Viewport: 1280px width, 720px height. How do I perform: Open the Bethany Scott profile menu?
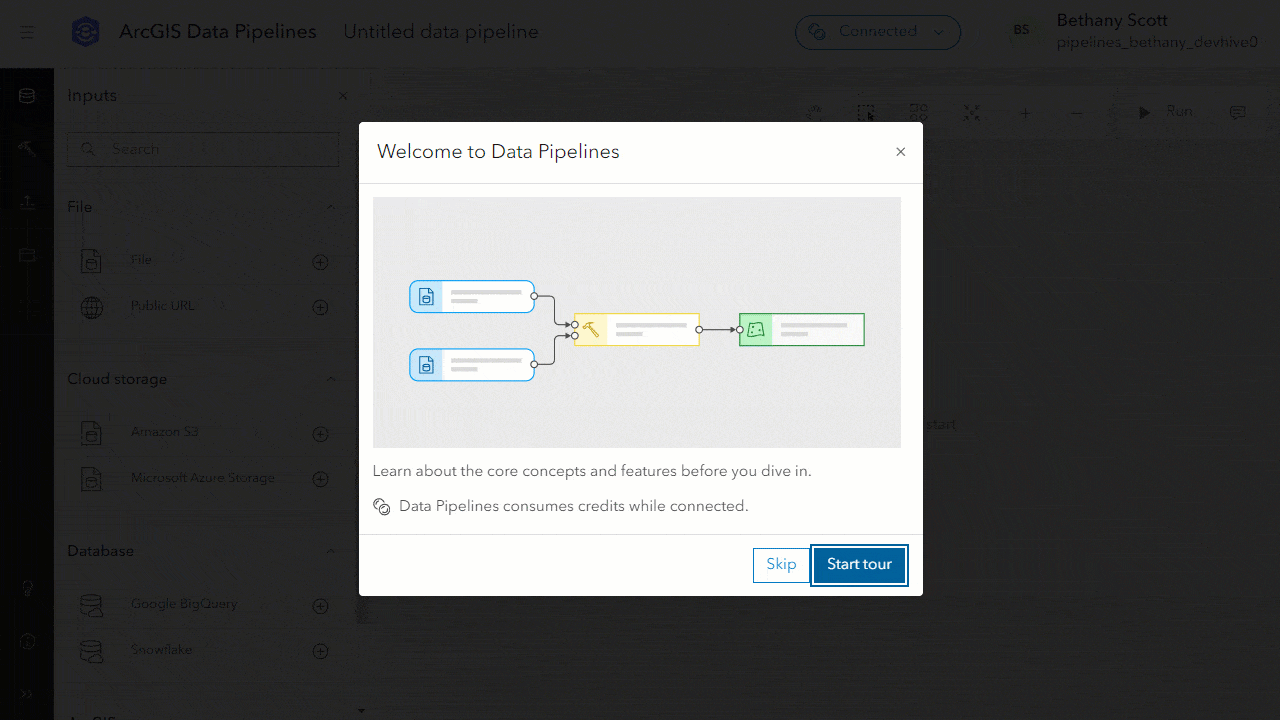click(x=1111, y=30)
